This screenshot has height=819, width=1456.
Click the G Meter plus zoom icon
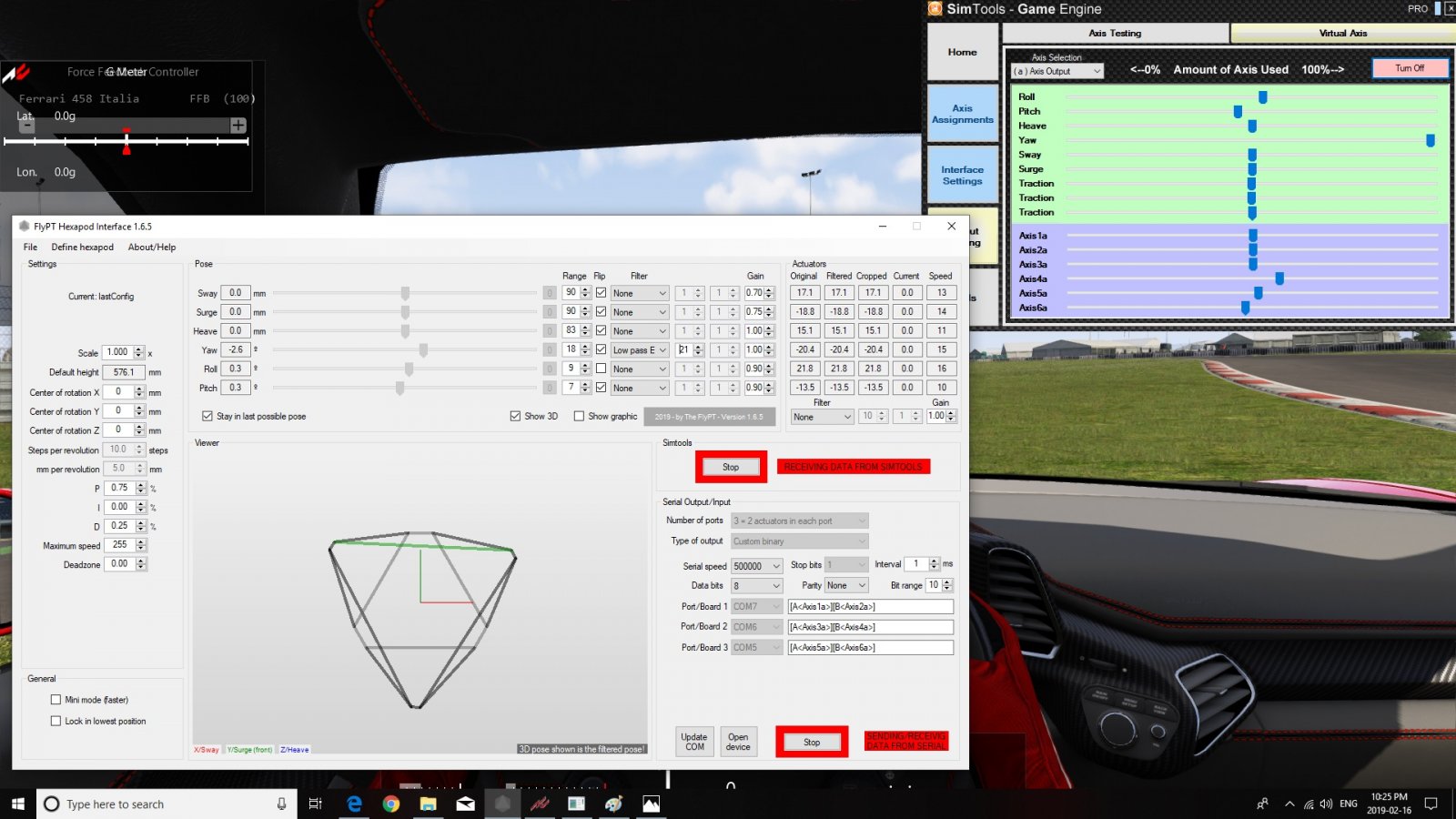tap(238, 126)
